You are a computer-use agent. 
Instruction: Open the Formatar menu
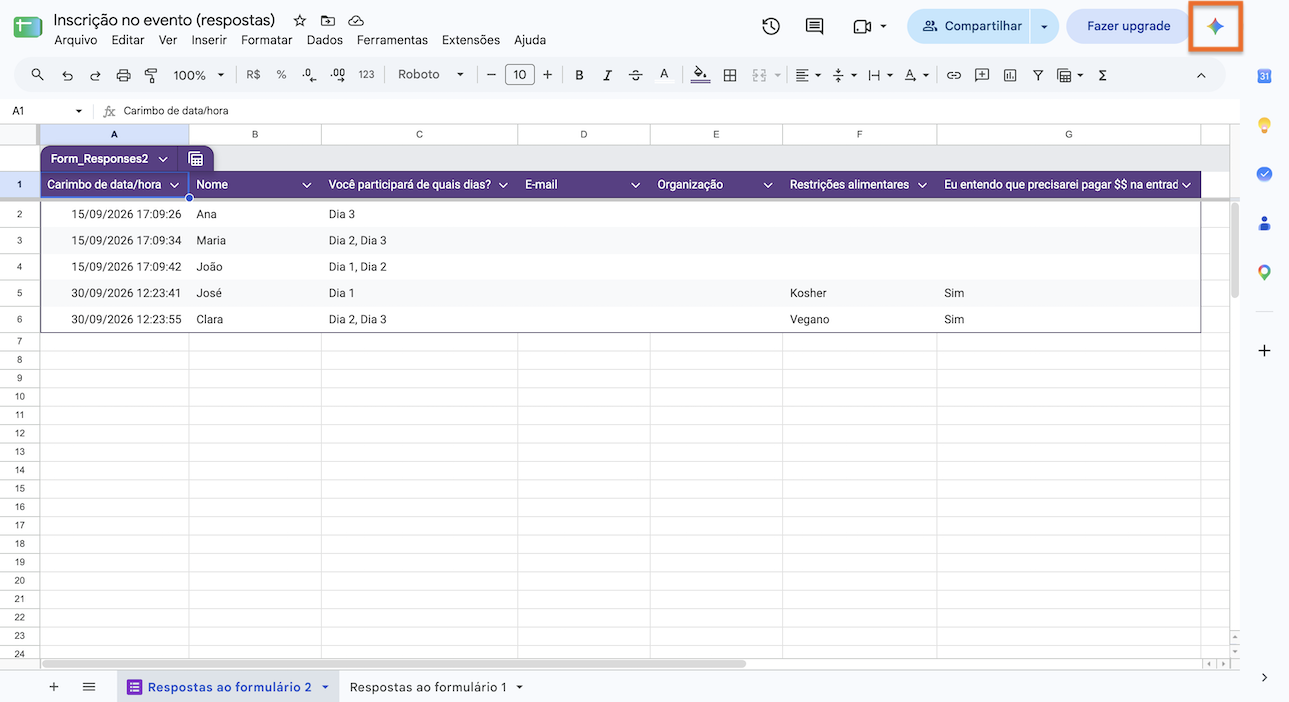click(267, 40)
